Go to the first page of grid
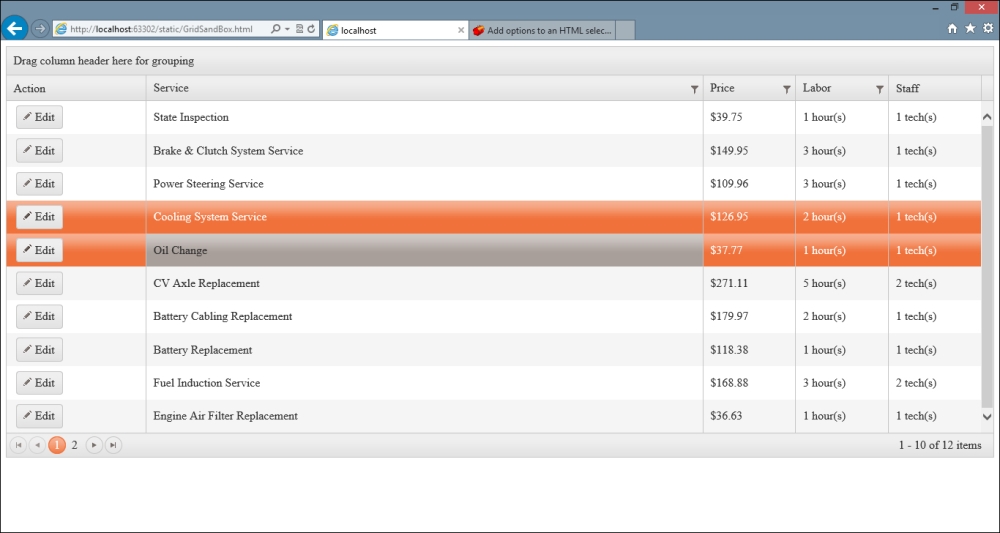Viewport: 1000px width, 533px height. (x=18, y=445)
